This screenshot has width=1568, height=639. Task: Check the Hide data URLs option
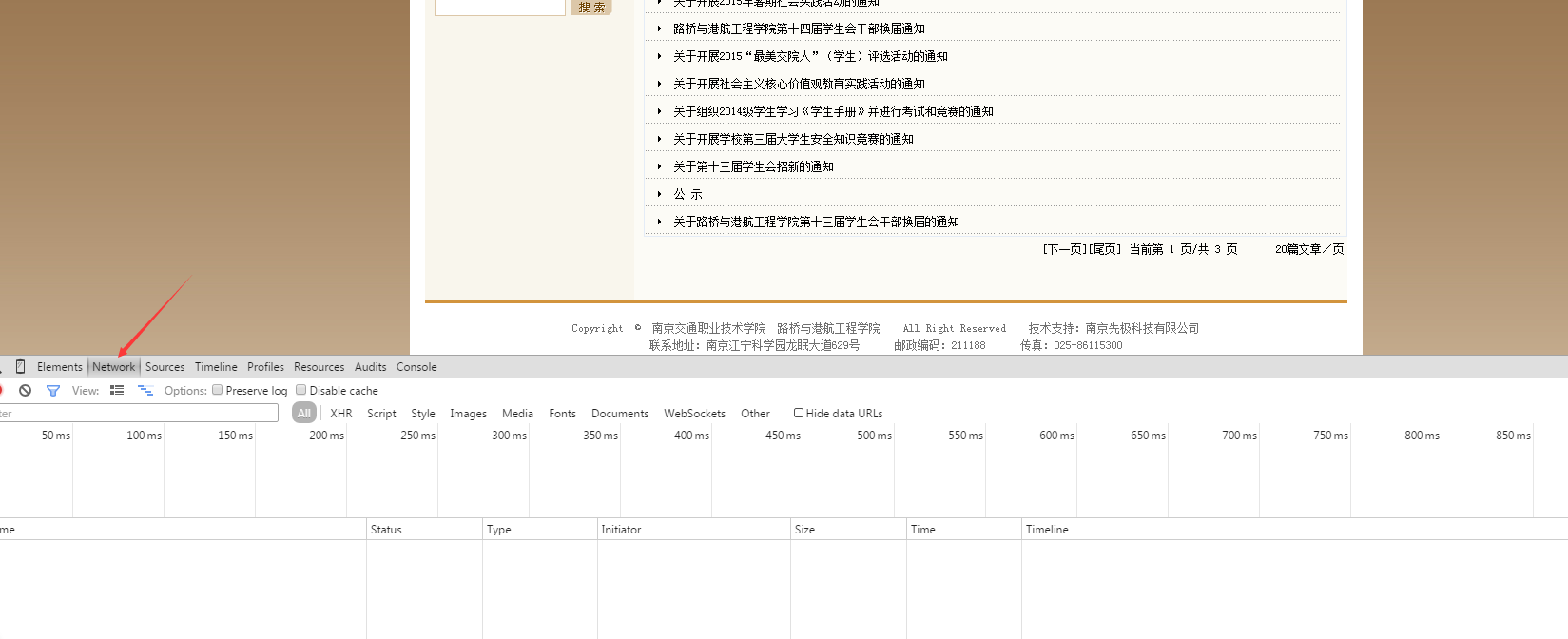(799, 413)
